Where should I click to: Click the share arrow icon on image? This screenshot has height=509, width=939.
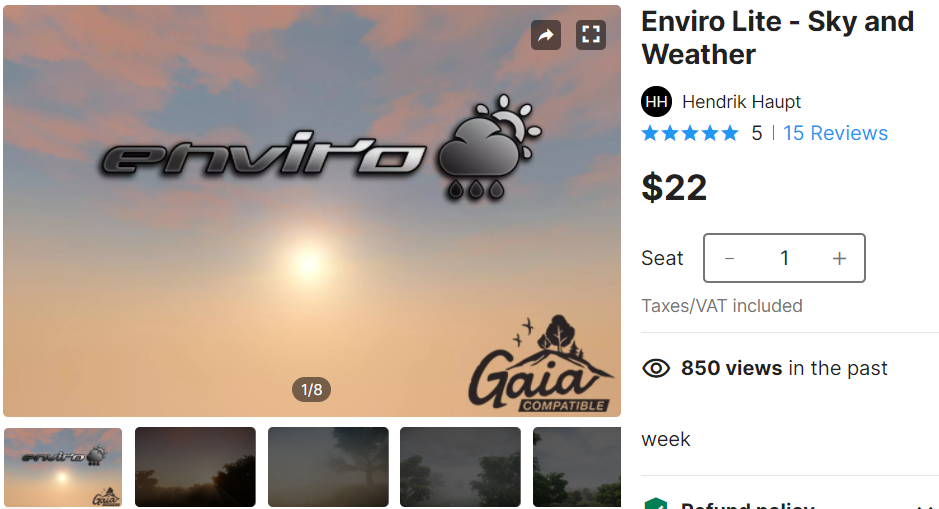tap(546, 35)
